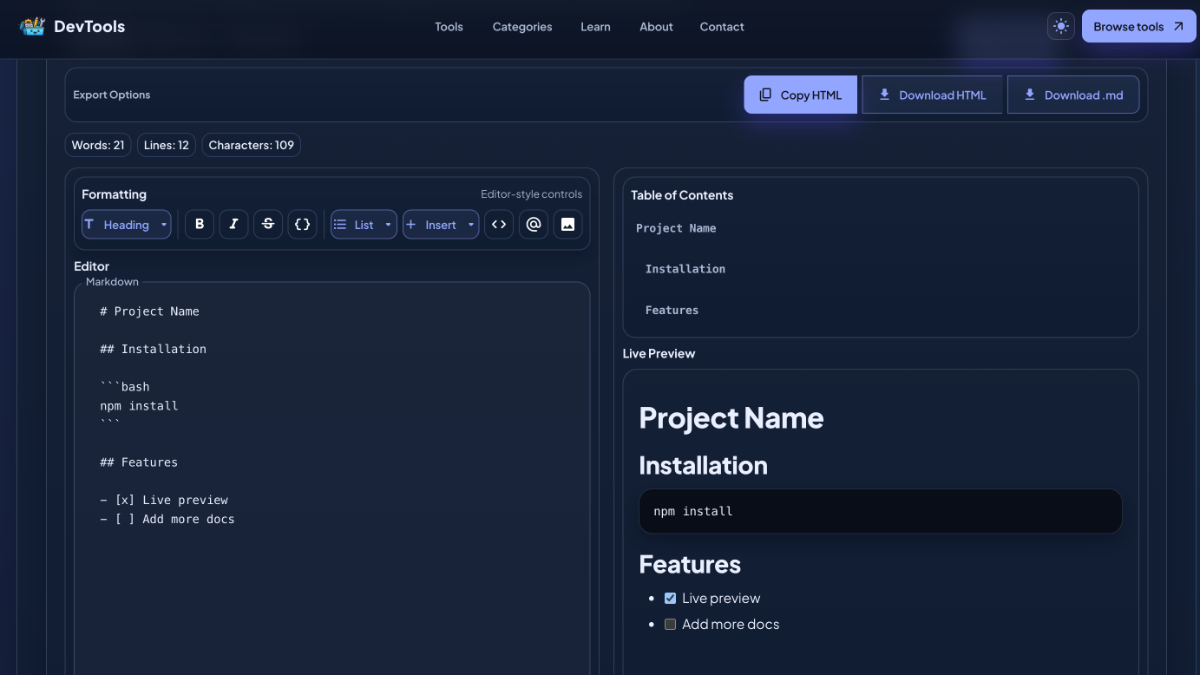Click inside the Markdown editor text area
Viewport: 1200px width, 675px height.
coord(332,480)
